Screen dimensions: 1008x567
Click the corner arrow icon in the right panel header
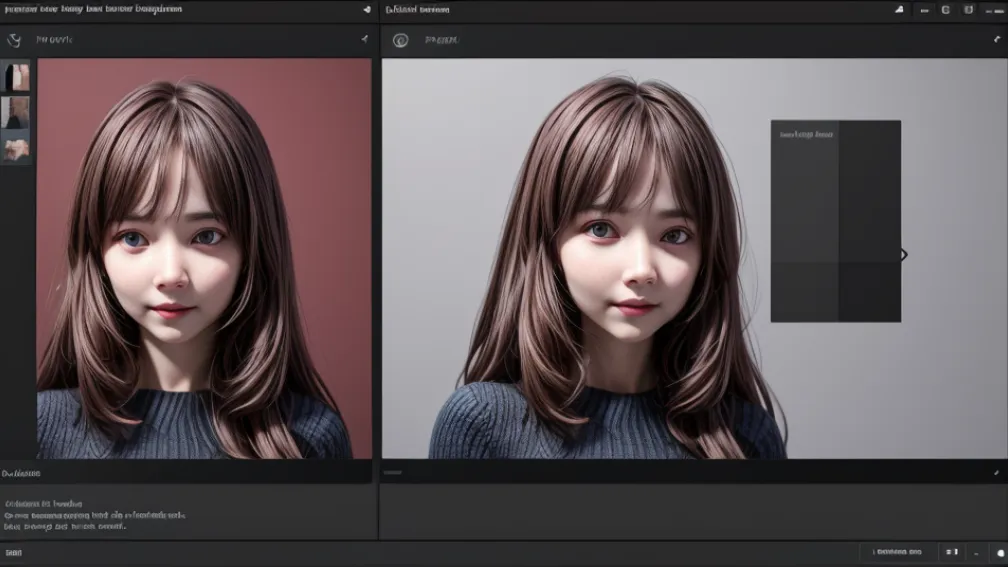[997, 39]
